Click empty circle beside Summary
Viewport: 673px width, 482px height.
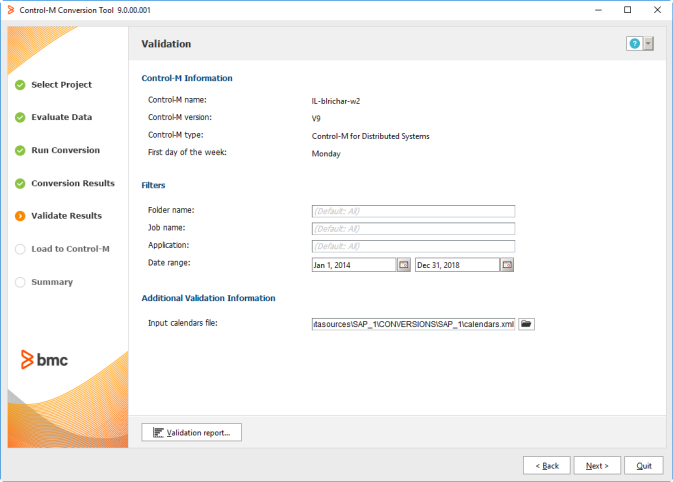click(x=20, y=282)
